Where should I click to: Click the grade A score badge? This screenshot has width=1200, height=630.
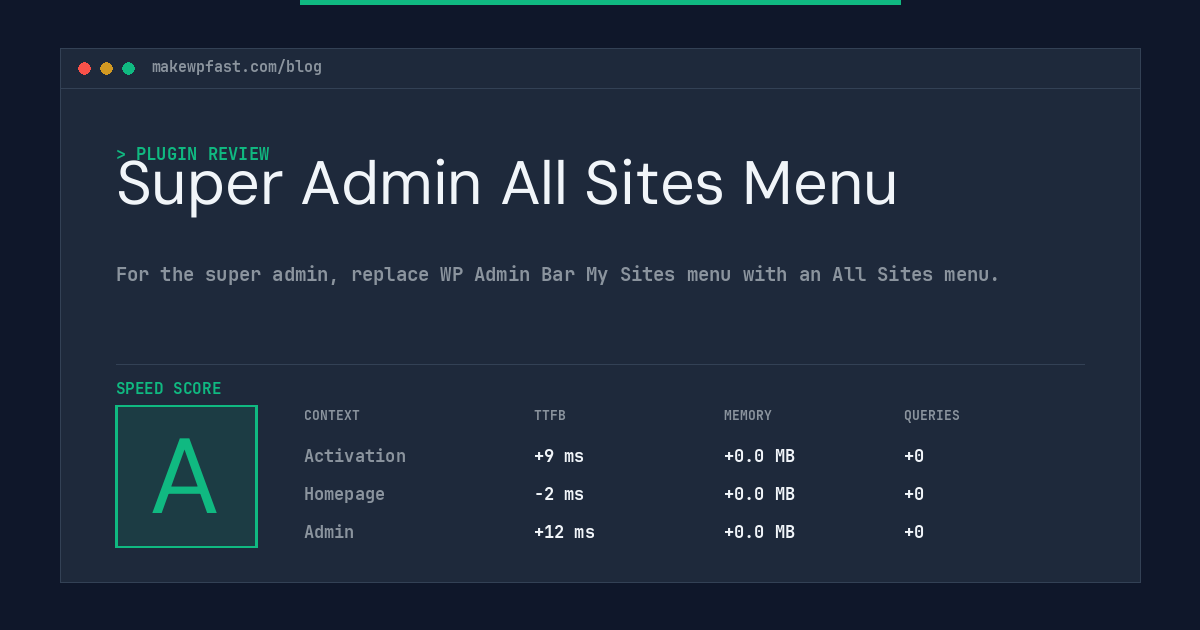coord(186,476)
